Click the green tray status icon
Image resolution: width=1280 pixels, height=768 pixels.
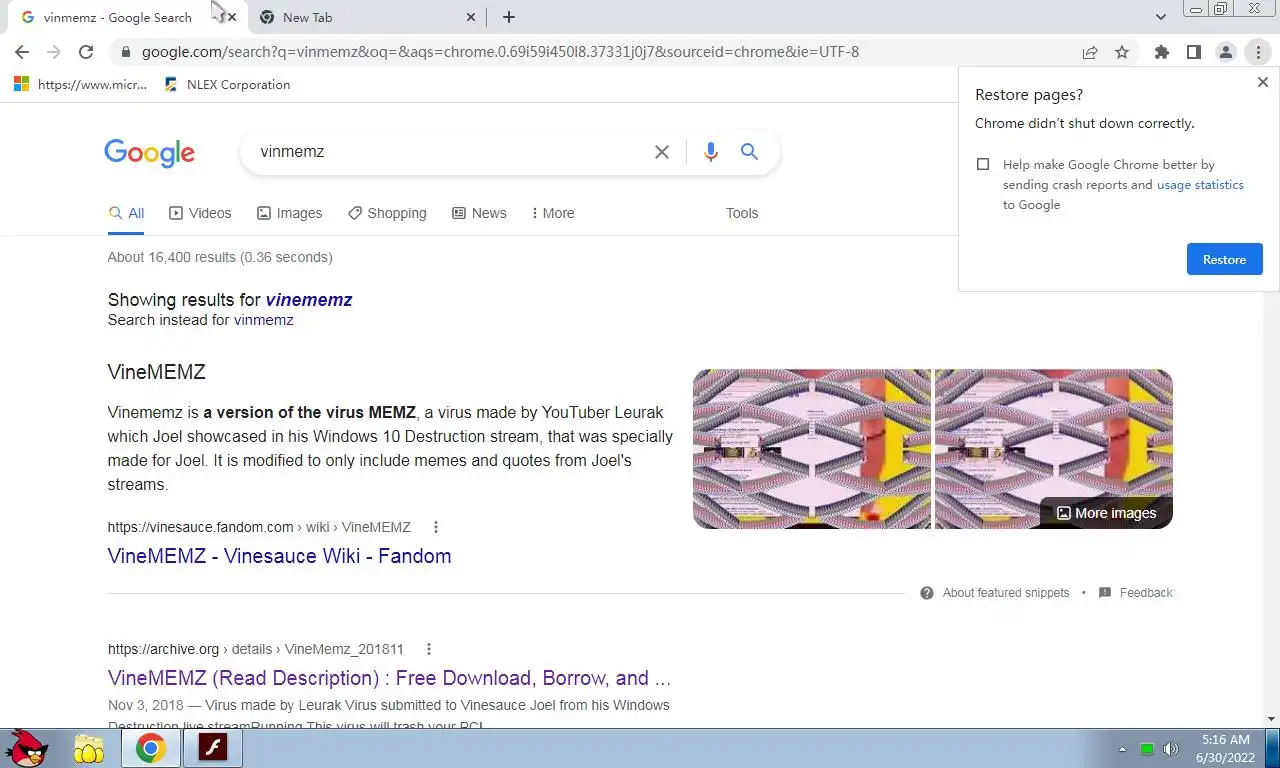click(1147, 749)
